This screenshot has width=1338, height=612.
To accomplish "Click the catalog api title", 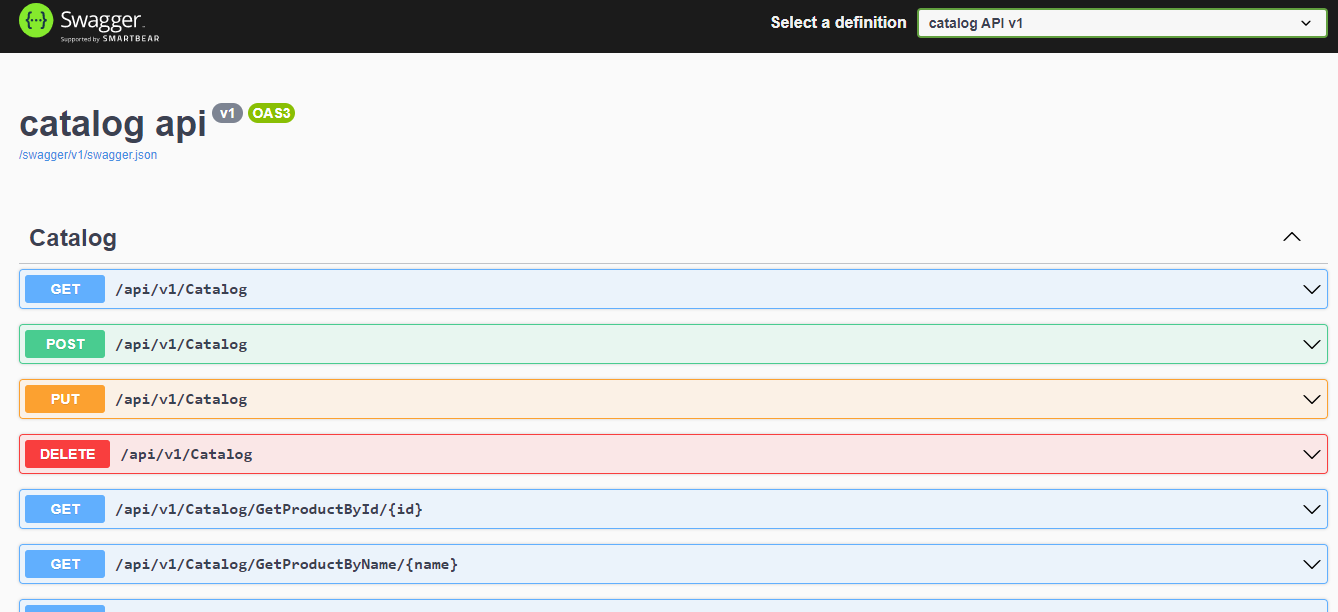I will [113, 123].
